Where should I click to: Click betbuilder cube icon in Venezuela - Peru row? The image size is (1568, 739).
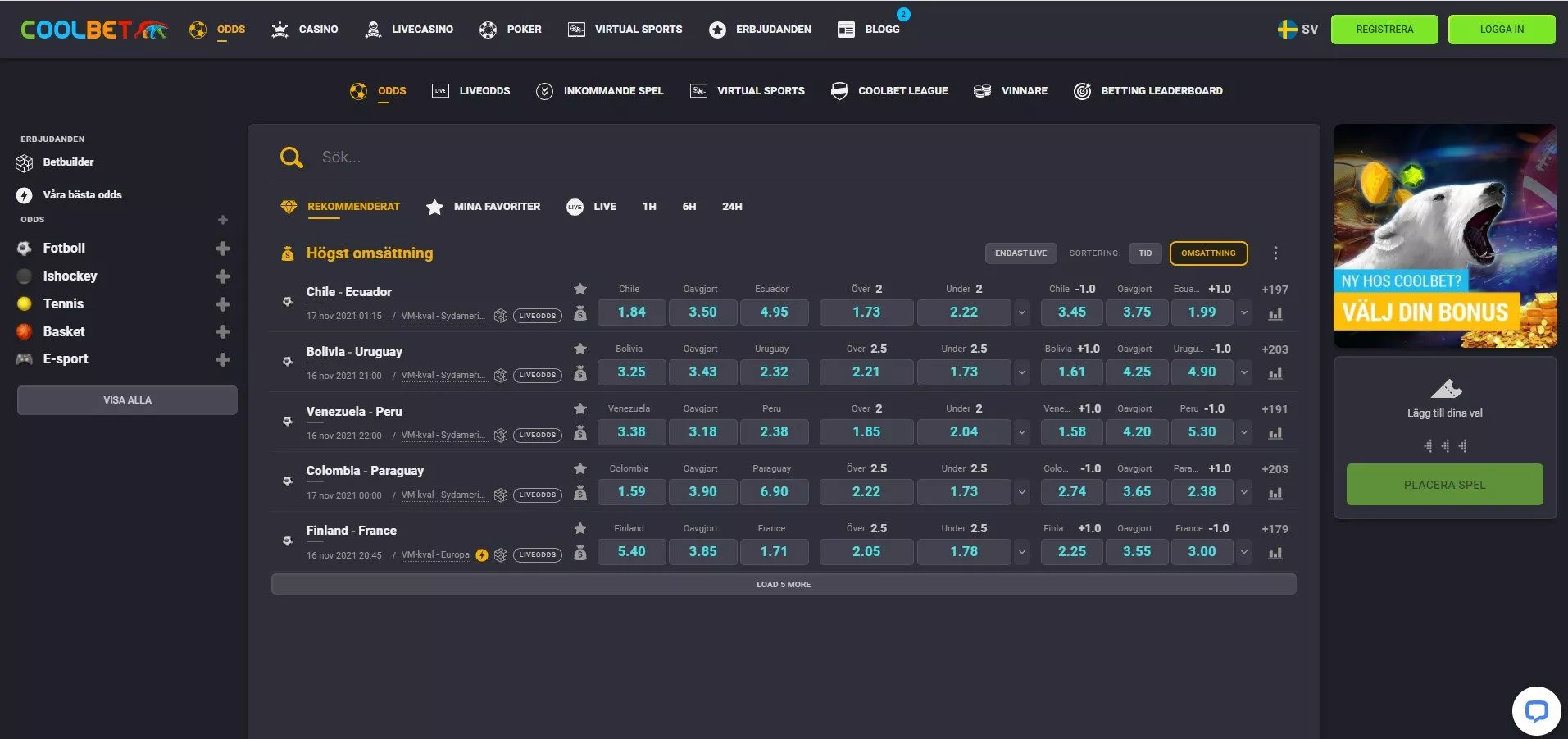[501, 436]
